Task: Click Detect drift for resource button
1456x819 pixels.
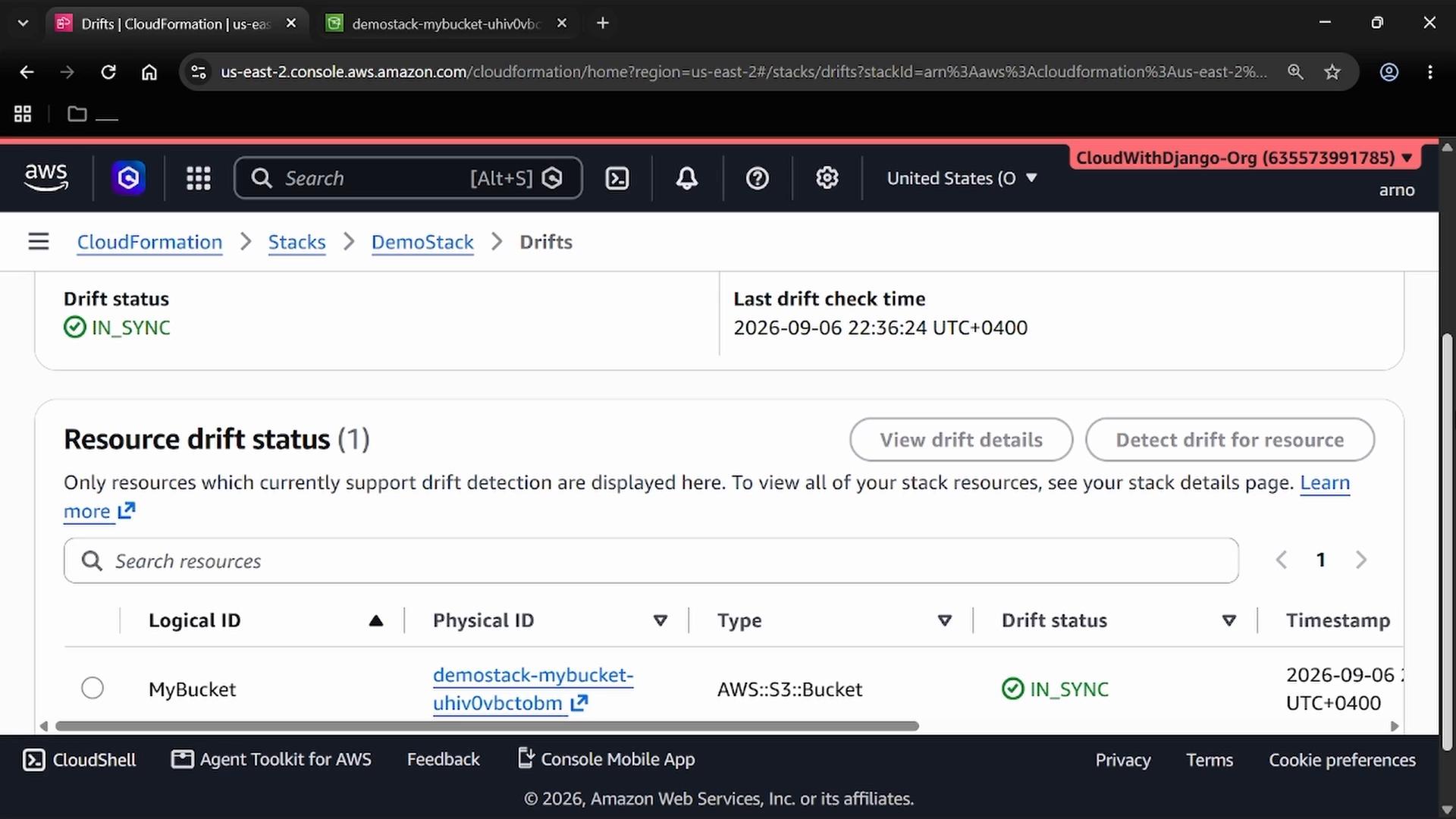Action: (x=1229, y=440)
